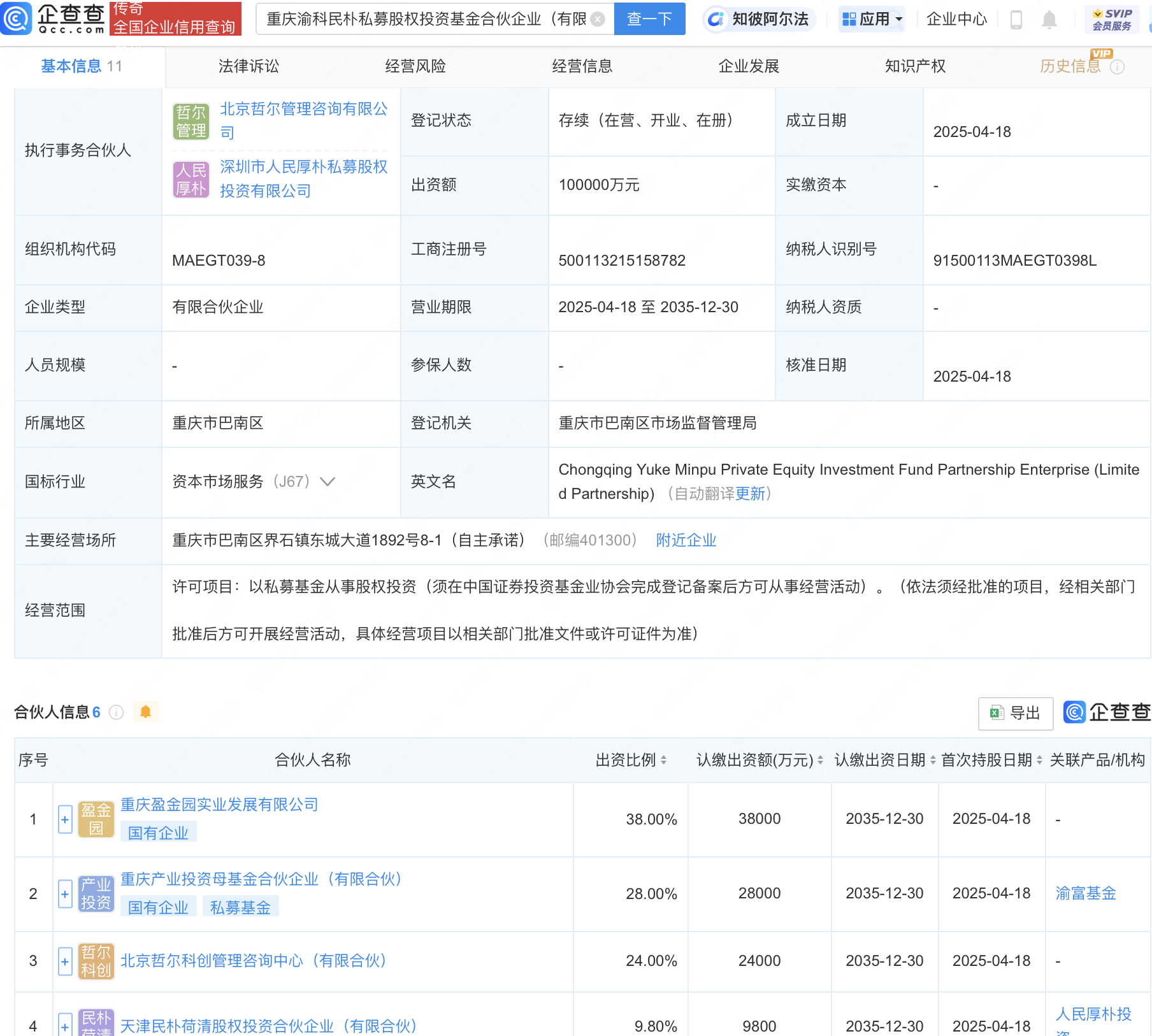
Task: Click the 100000万元 capital value
Action: [x=599, y=185]
